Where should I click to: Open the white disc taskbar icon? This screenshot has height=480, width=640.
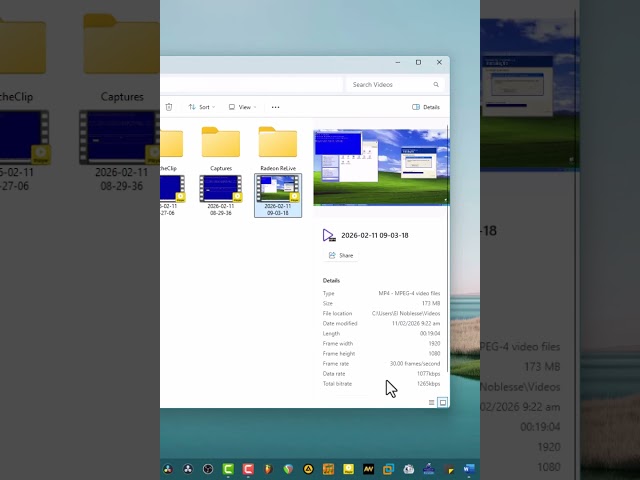click(x=409, y=469)
